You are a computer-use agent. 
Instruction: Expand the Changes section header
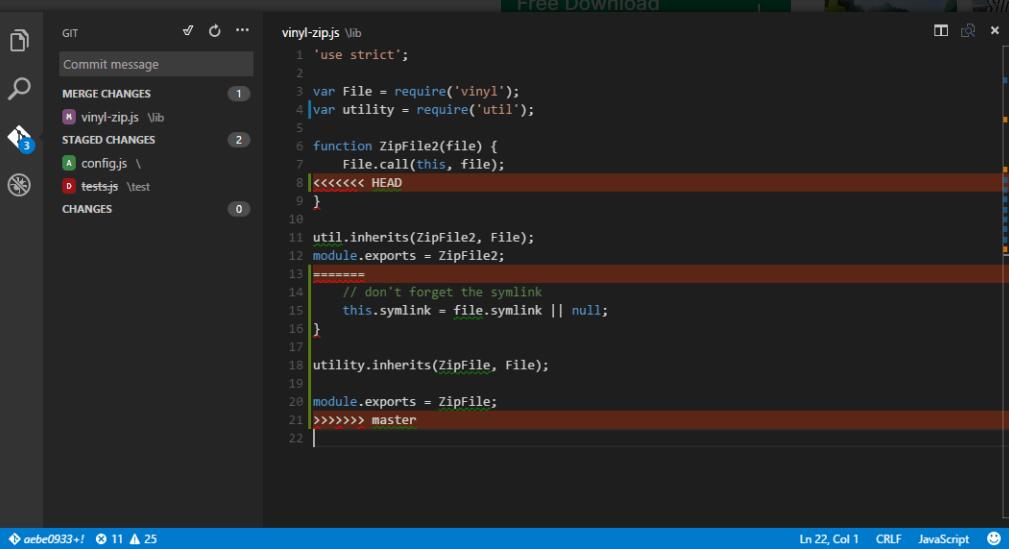pyautogui.click(x=87, y=209)
